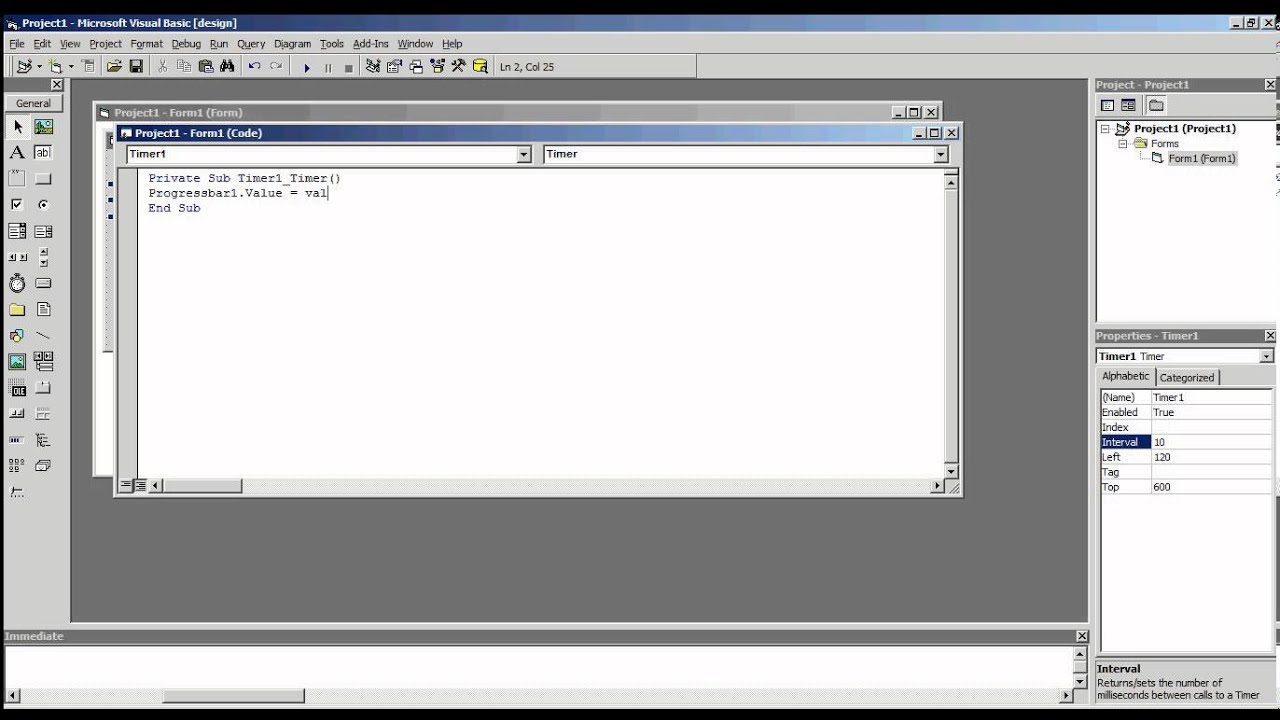Toggle Folders in the Project panel
Screen dimensions: 1280x720
pos(1156,105)
